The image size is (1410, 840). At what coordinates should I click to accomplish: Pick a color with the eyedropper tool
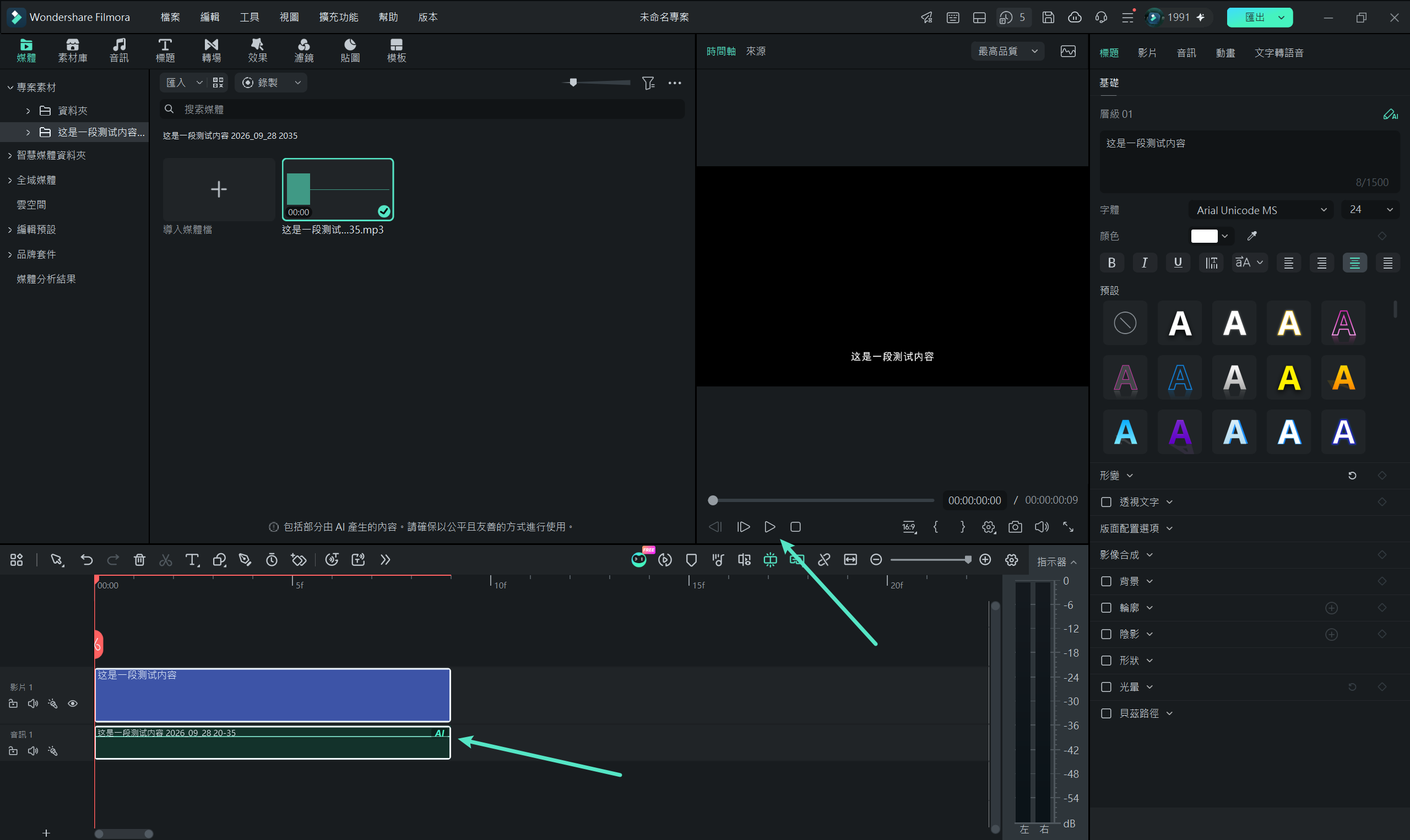click(1252, 236)
